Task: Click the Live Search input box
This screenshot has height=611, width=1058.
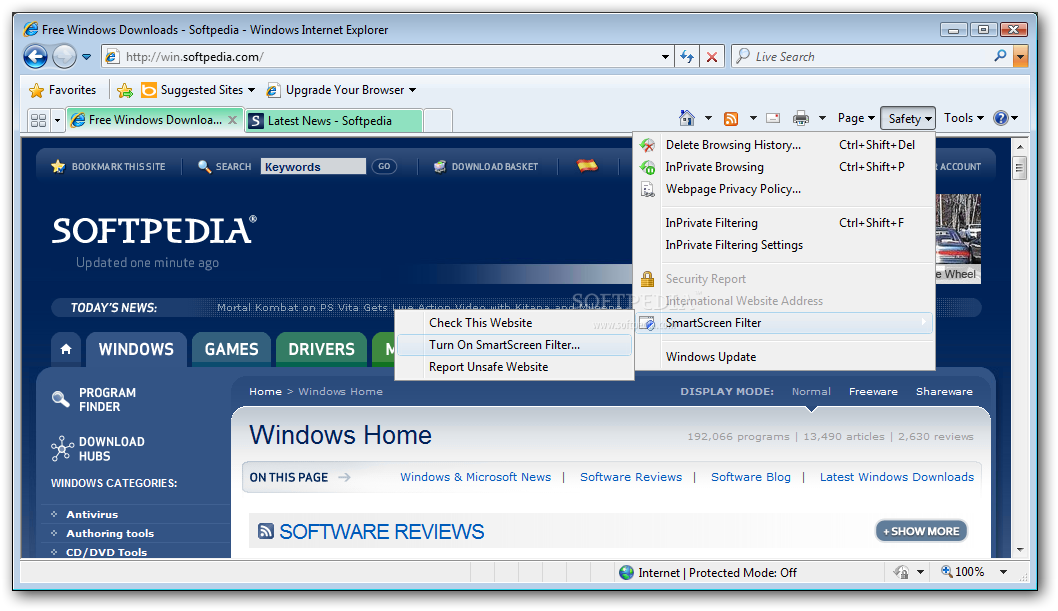Action: (864, 57)
